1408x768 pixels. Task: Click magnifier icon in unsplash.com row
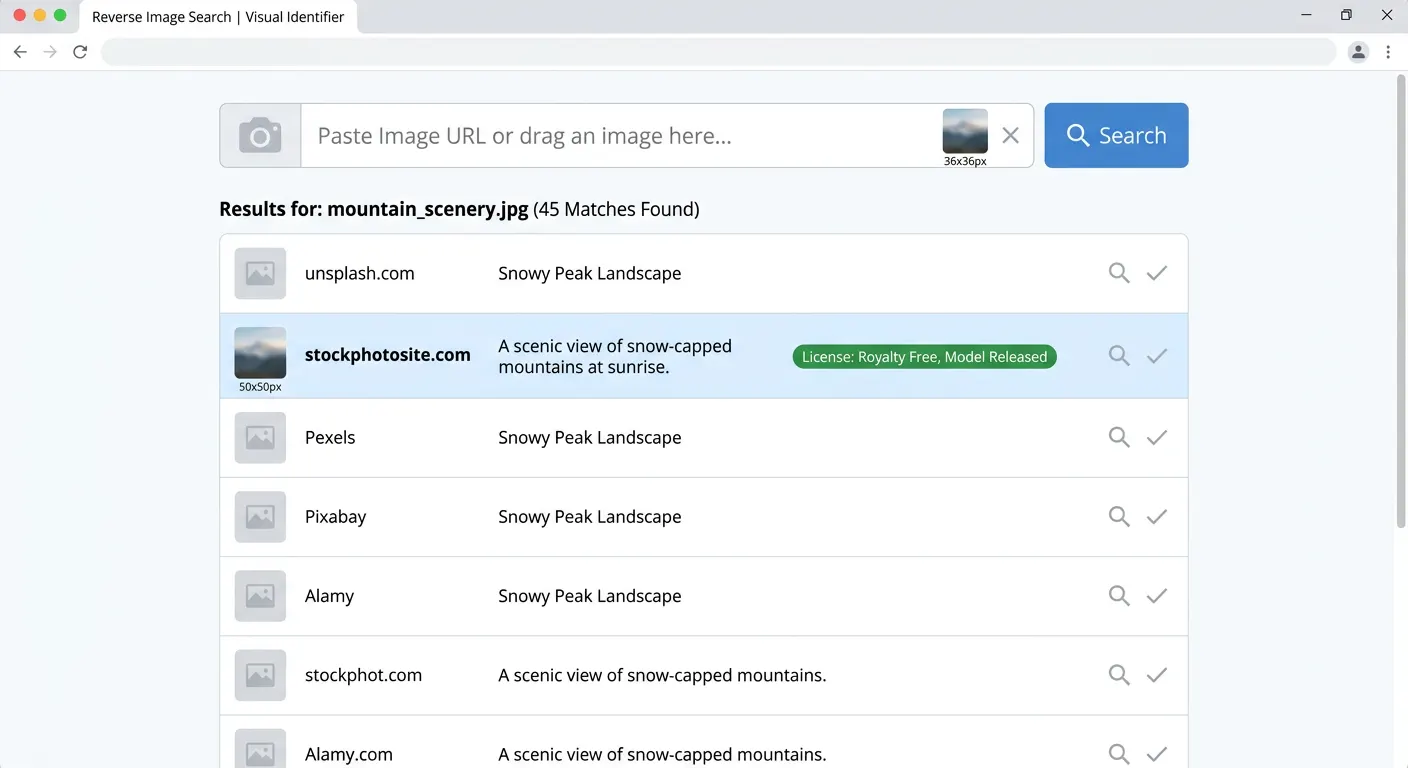point(1119,273)
